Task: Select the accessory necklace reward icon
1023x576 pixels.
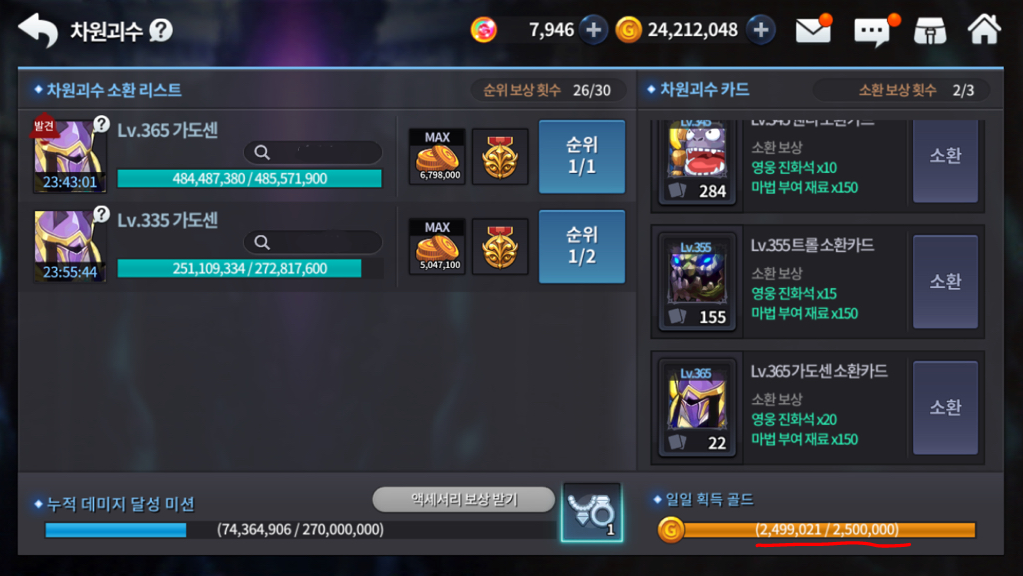Action: 591,513
